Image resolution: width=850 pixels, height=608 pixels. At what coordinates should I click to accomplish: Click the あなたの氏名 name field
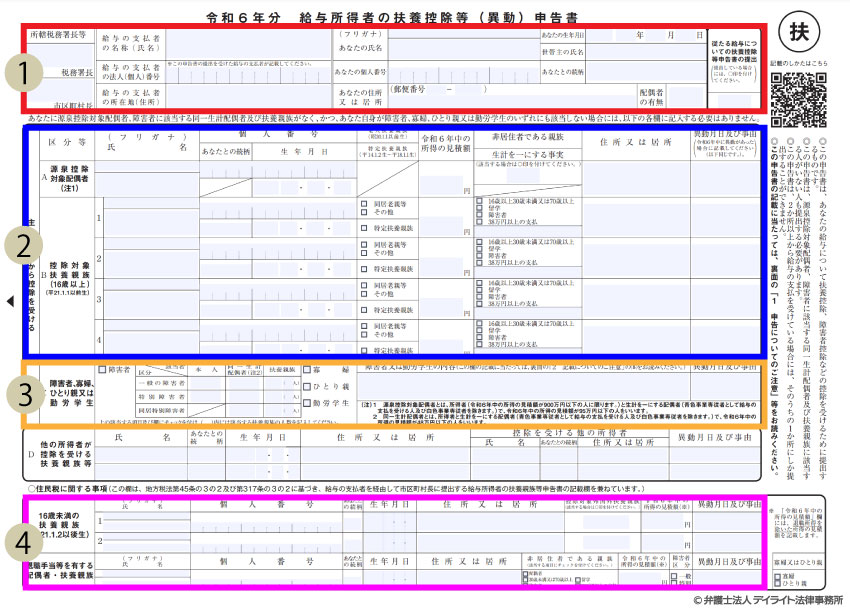coord(450,50)
